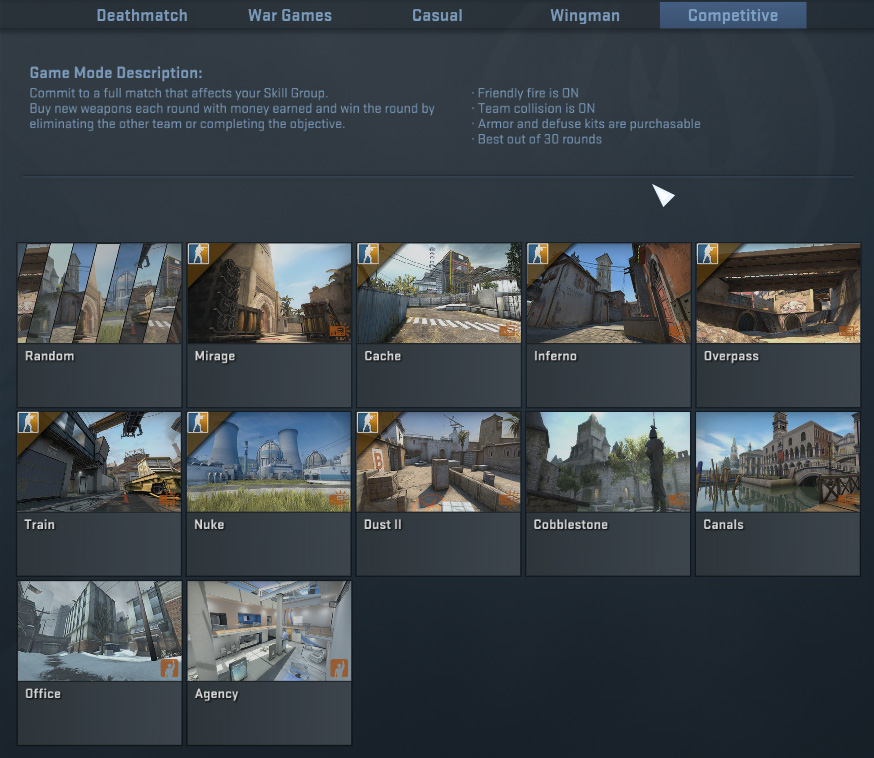Click the bomb defusal icon on Dust II
This screenshot has height=758, width=874.
(507, 501)
